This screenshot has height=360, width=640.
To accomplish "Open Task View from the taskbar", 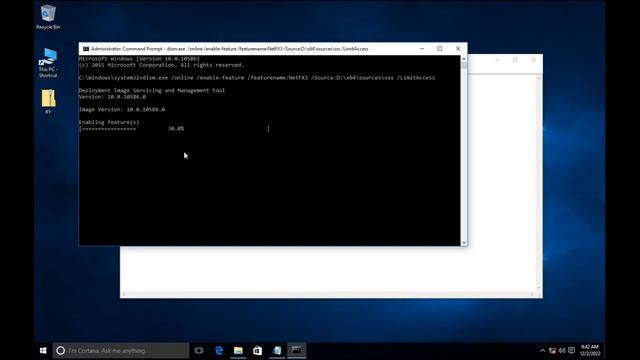I will tap(199, 351).
